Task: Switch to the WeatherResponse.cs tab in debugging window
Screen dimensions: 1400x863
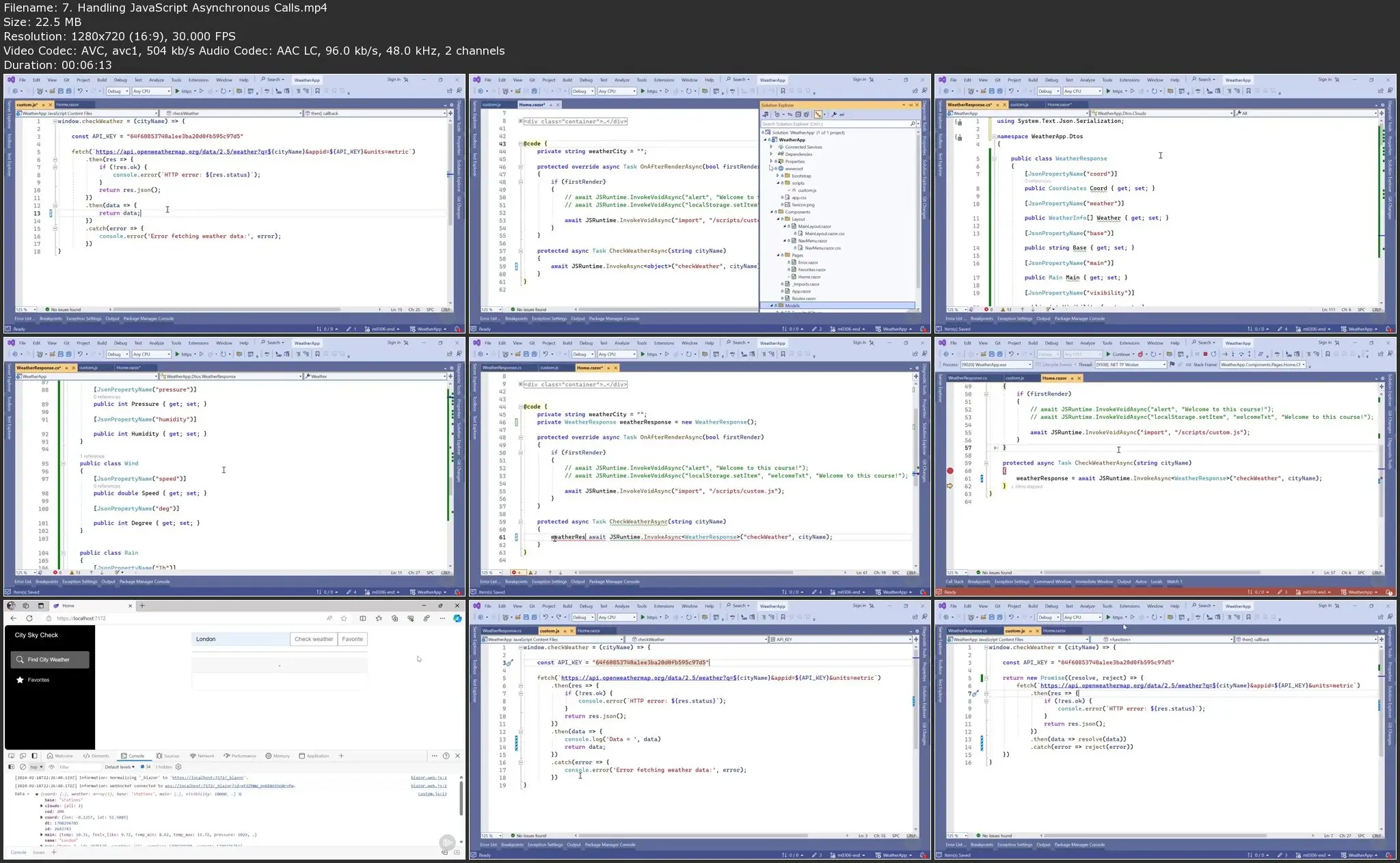Action: (967, 378)
